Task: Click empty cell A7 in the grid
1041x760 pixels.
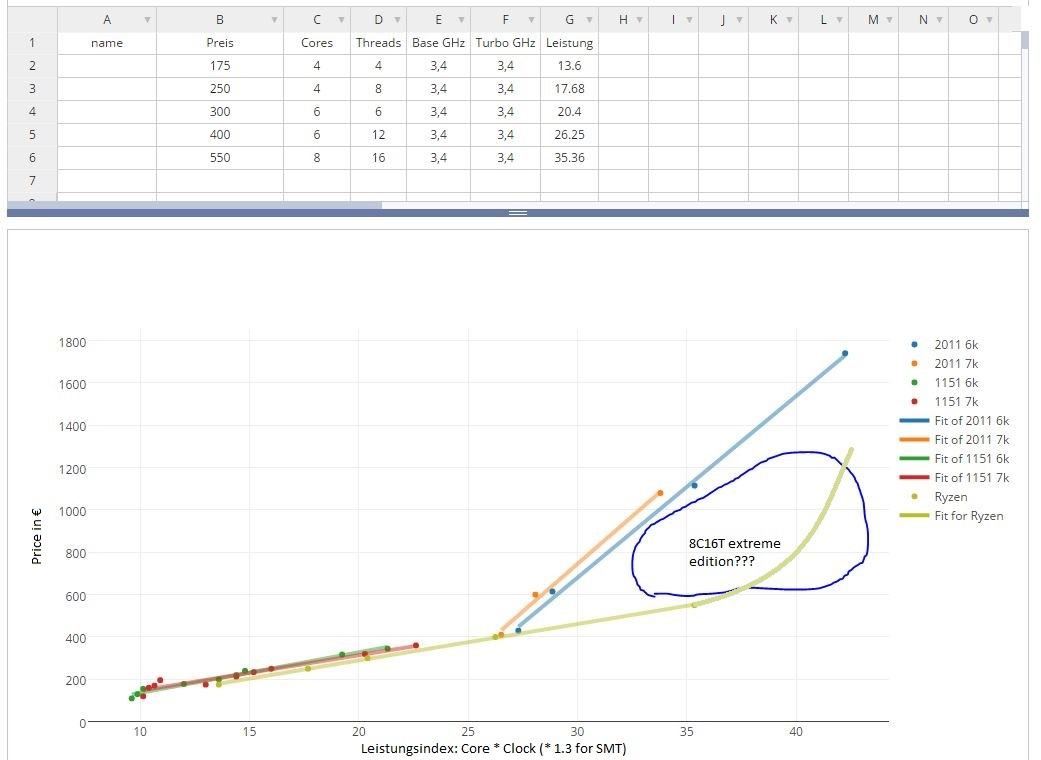Action: click(x=107, y=181)
